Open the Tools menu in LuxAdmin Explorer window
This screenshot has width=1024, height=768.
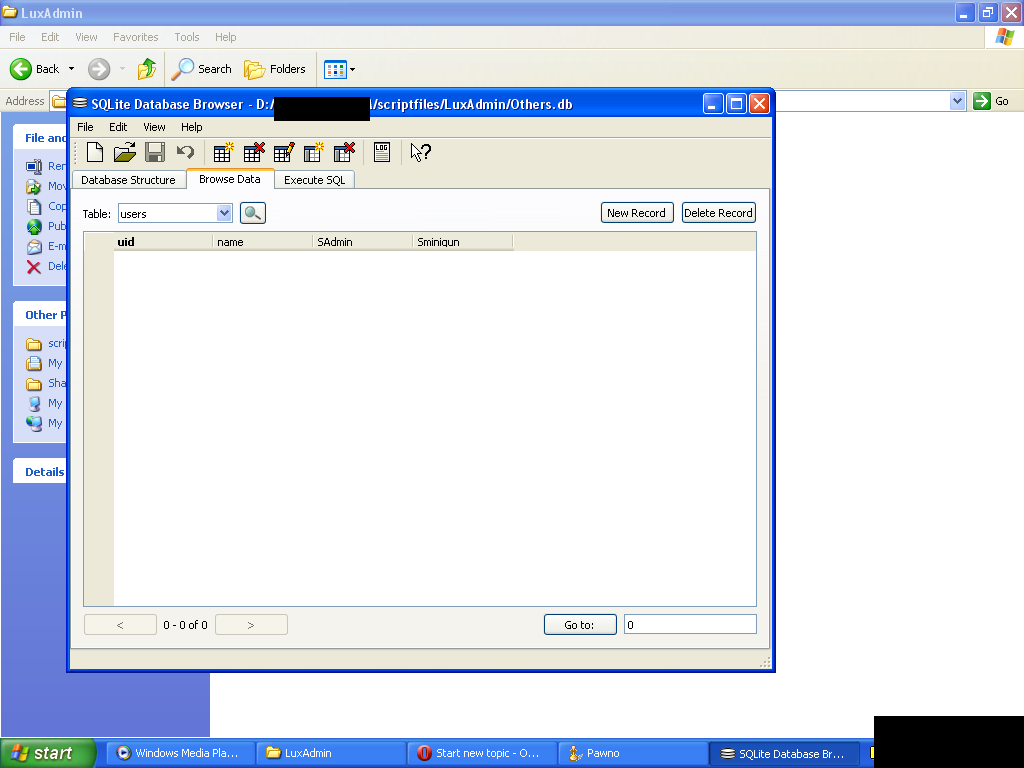coord(187,37)
